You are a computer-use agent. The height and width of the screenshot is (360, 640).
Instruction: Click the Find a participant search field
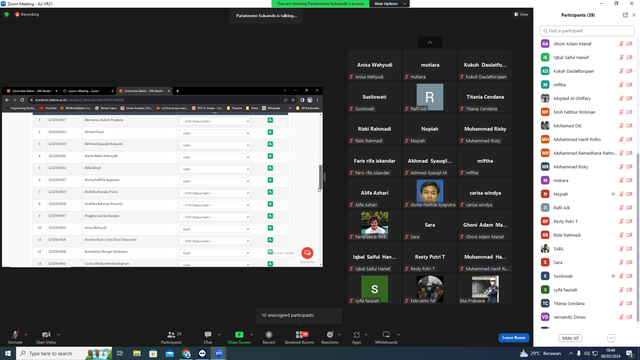[587, 31]
